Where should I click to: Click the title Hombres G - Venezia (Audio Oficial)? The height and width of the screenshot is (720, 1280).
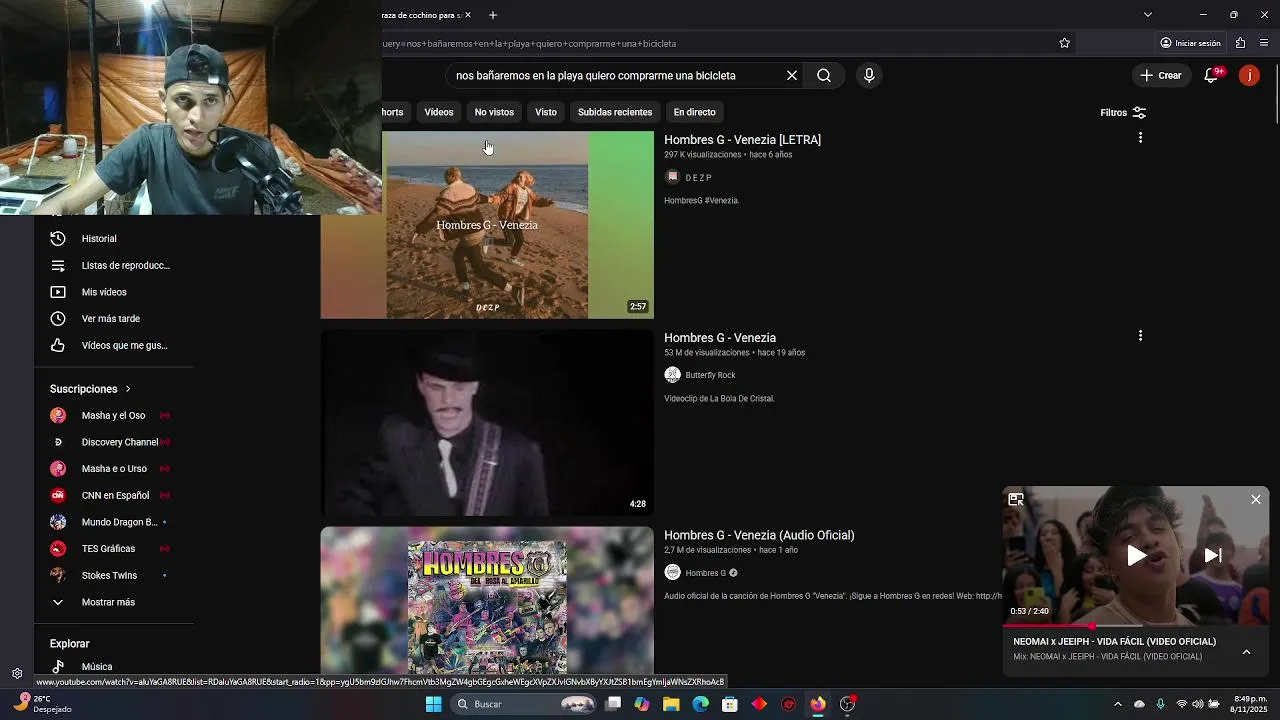point(759,535)
